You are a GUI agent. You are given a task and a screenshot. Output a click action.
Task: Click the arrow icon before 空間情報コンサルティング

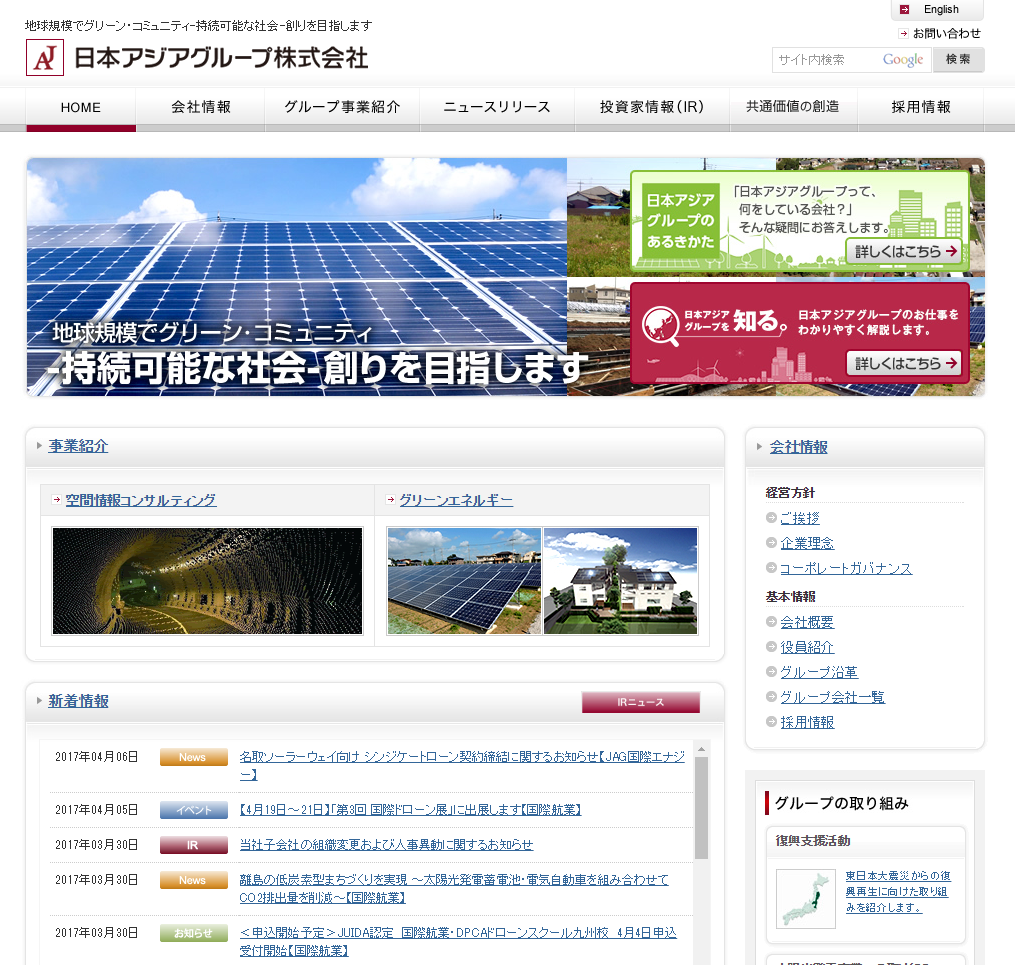coord(57,500)
